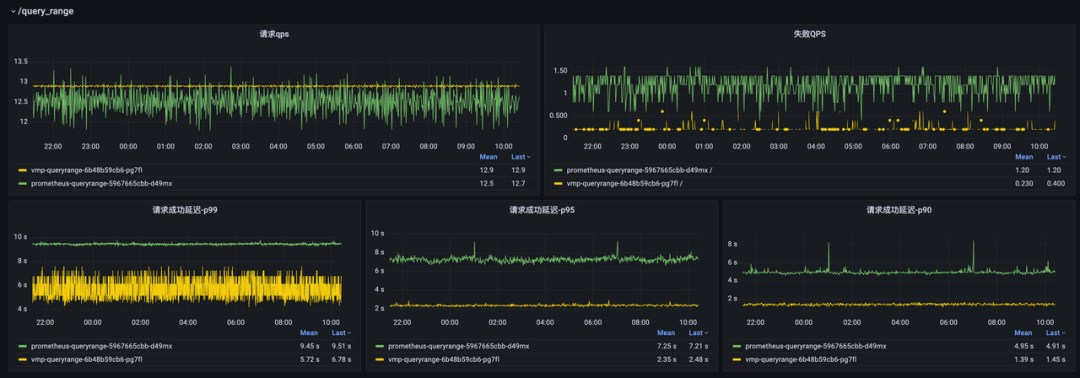
Task: Open the 请求qps panel title menu
Action: coord(274,34)
